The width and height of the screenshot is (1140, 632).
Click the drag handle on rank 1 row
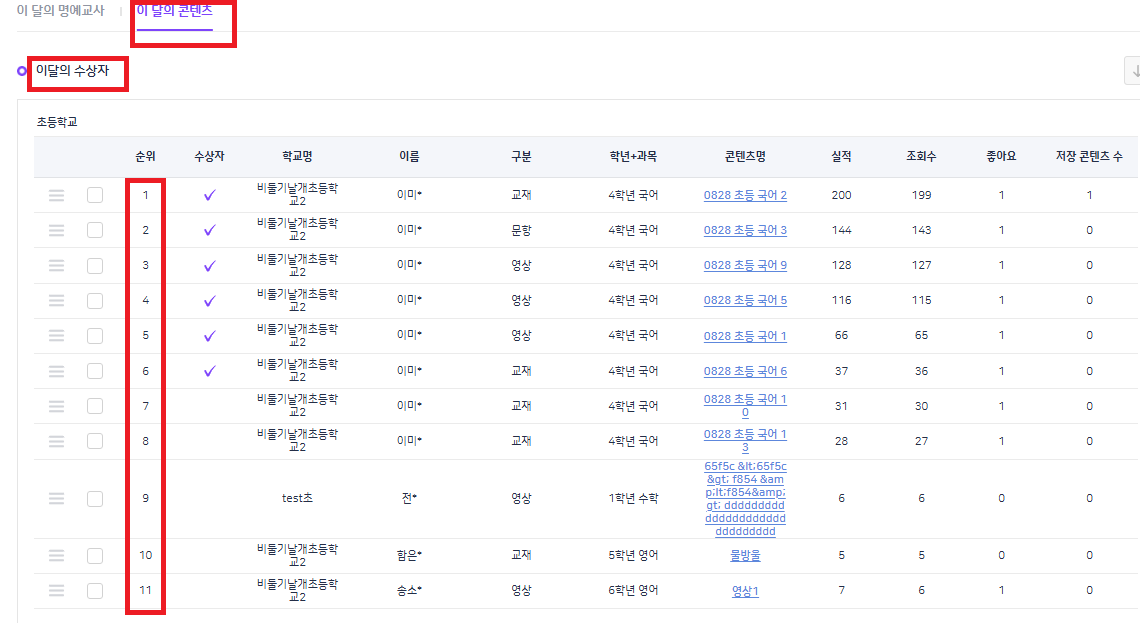(57, 195)
